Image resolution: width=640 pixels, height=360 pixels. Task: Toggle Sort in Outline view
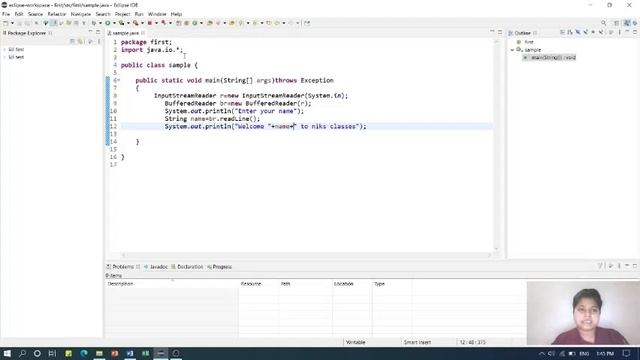pos(570,32)
